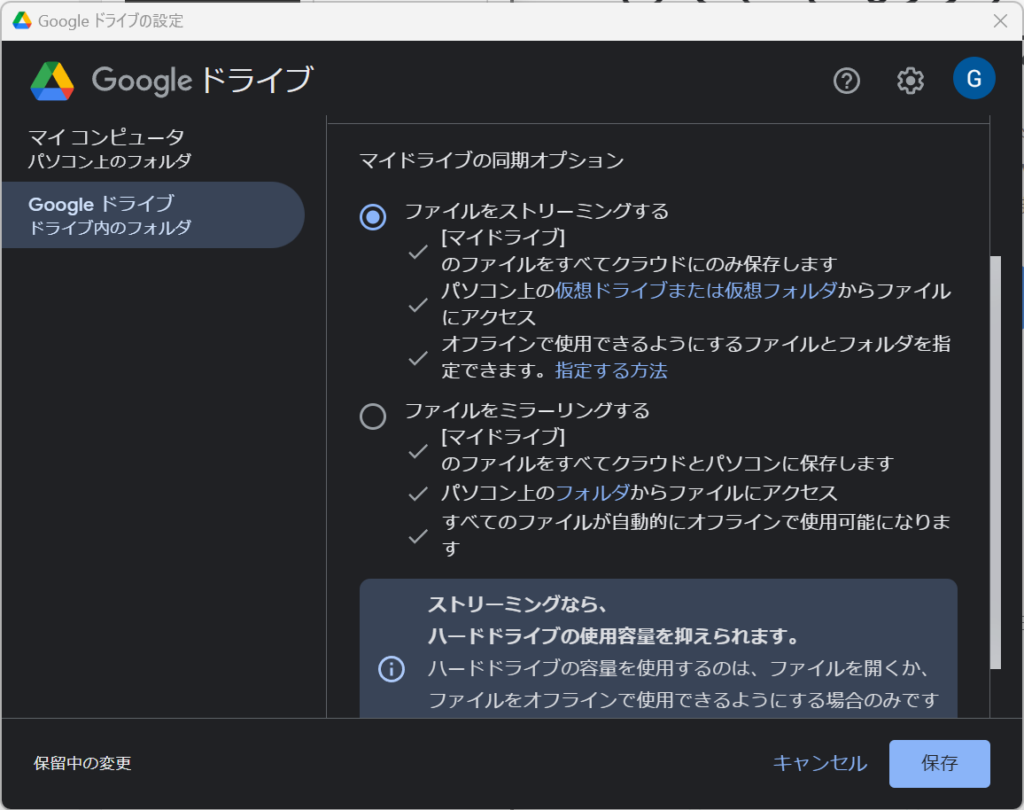This screenshot has height=810, width=1024.
Task: Open the フォルダ link under mirroring
Action: tap(592, 493)
